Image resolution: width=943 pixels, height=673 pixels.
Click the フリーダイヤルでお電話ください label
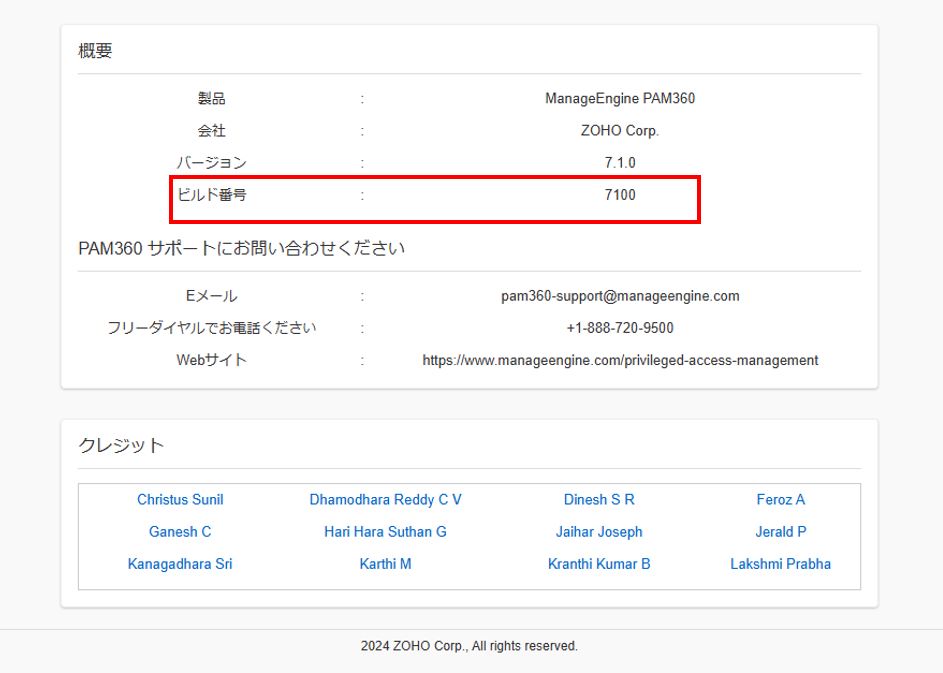click(x=212, y=328)
